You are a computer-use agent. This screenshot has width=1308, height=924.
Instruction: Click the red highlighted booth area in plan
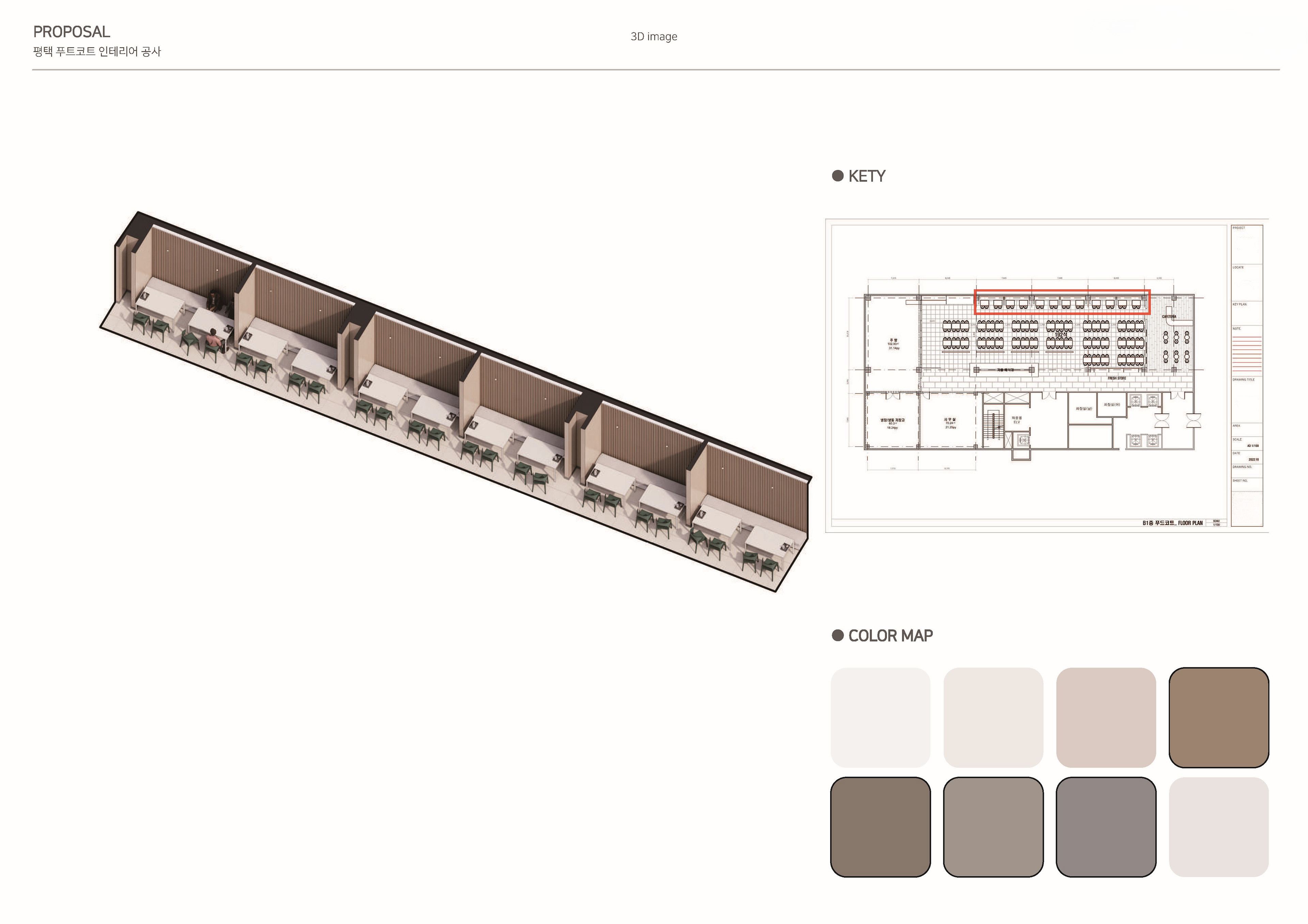[x=1062, y=302]
